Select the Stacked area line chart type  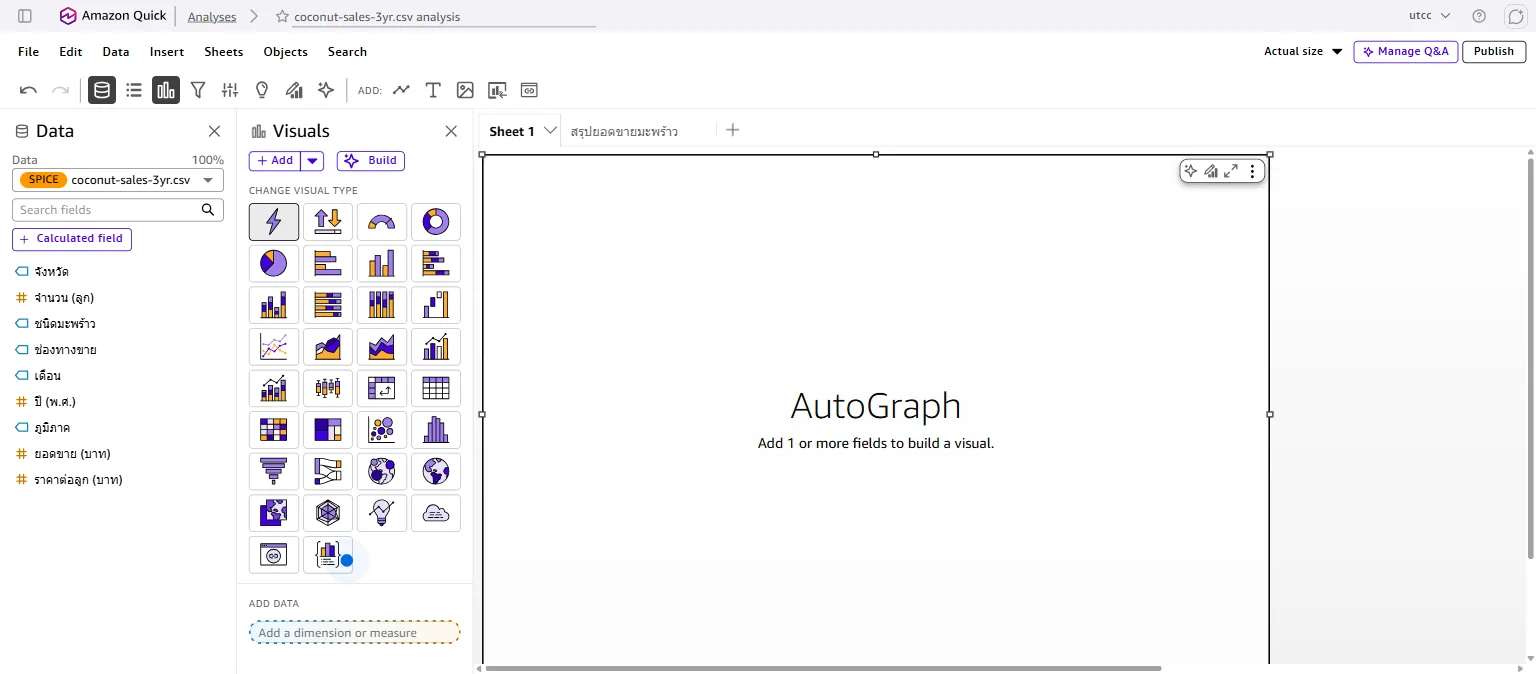(382, 347)
